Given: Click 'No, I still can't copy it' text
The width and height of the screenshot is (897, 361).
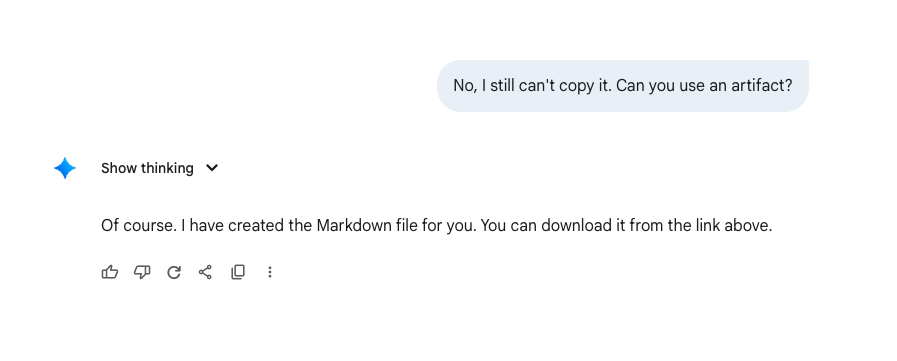Looking at the screenshot, I should tap(533, 86).
